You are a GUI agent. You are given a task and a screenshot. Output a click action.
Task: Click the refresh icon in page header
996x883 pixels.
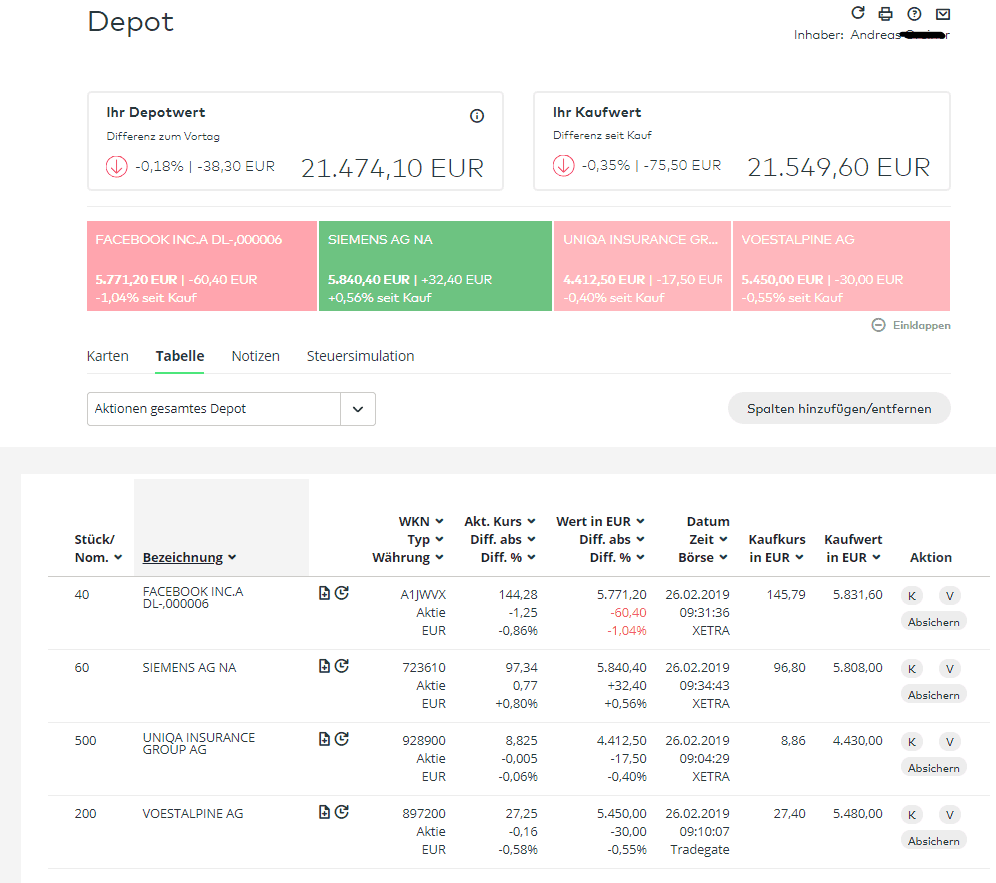coord(858,13)
